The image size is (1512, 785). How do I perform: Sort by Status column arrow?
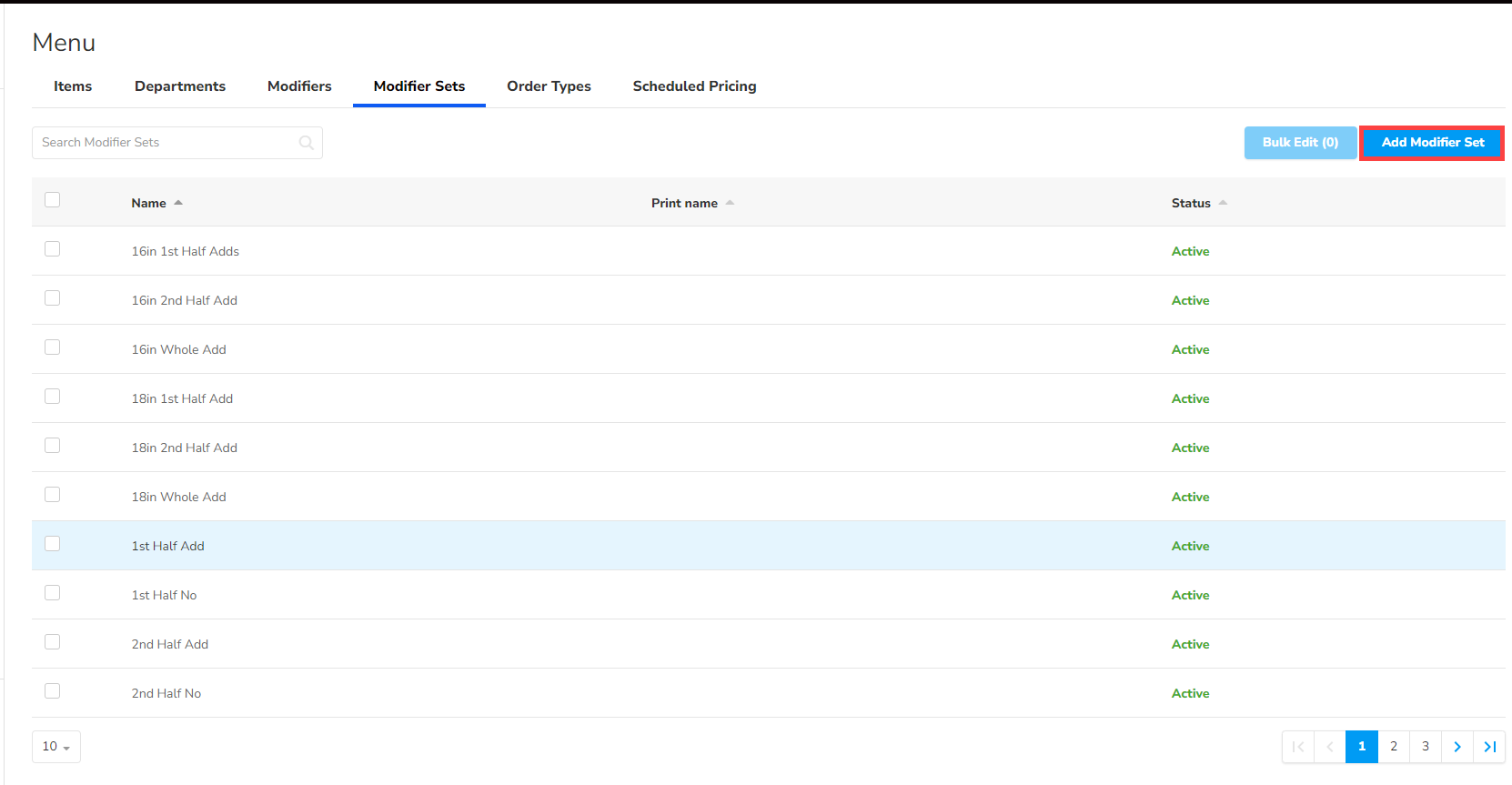(x=1223, y=203)
